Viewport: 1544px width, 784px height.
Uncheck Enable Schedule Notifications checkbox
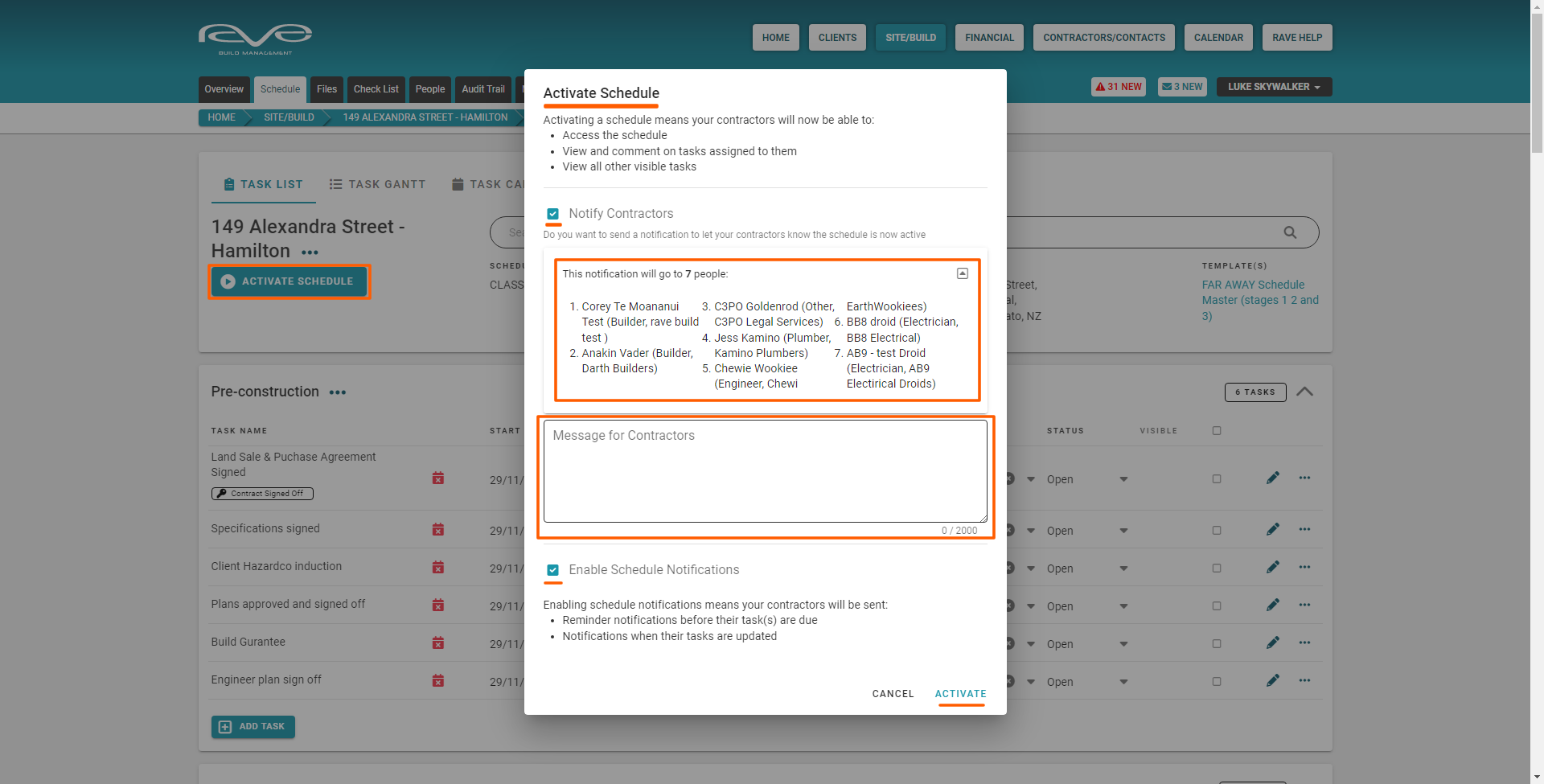tap(553, 570)
